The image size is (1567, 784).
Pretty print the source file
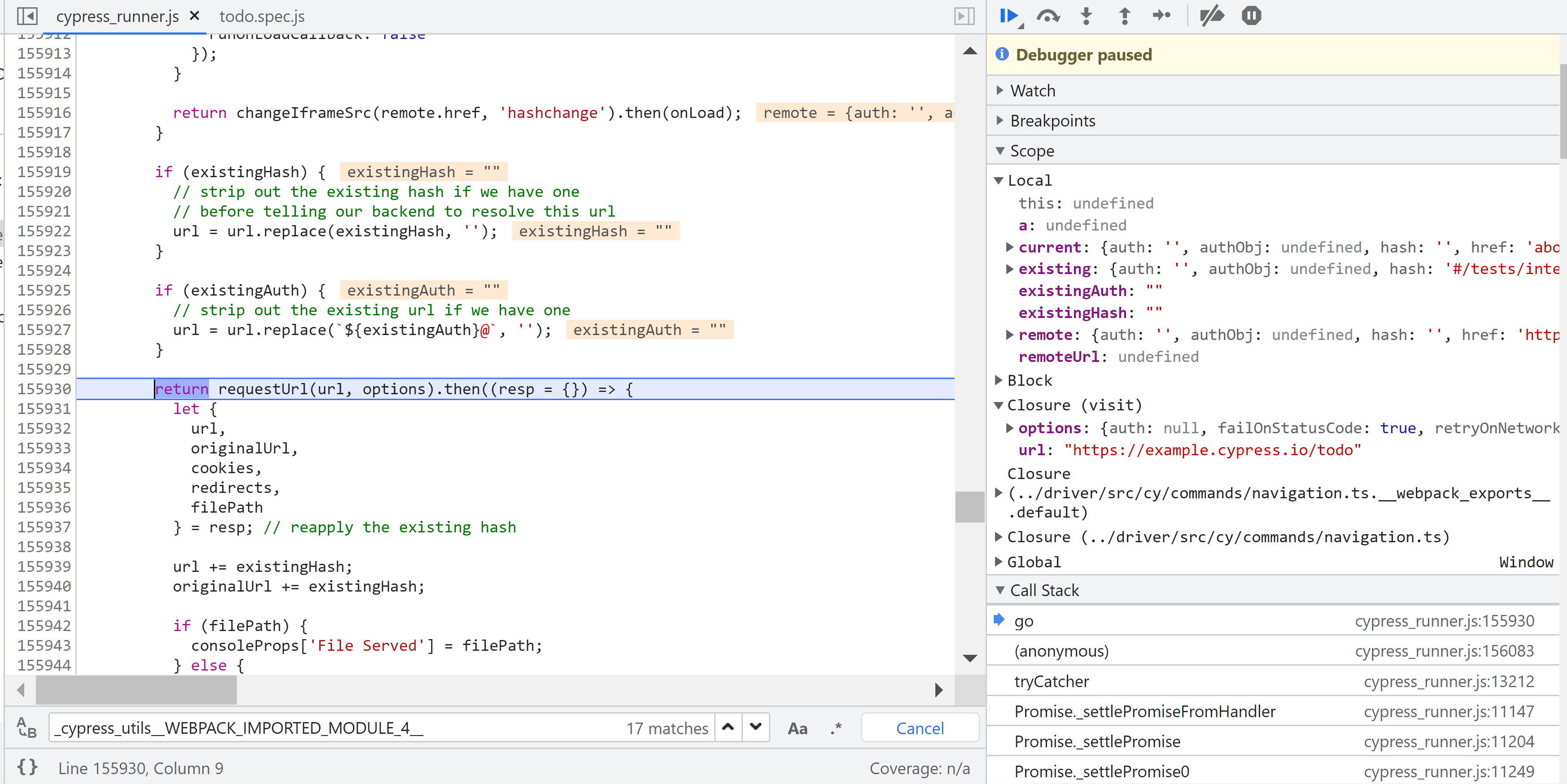point(27,767)
